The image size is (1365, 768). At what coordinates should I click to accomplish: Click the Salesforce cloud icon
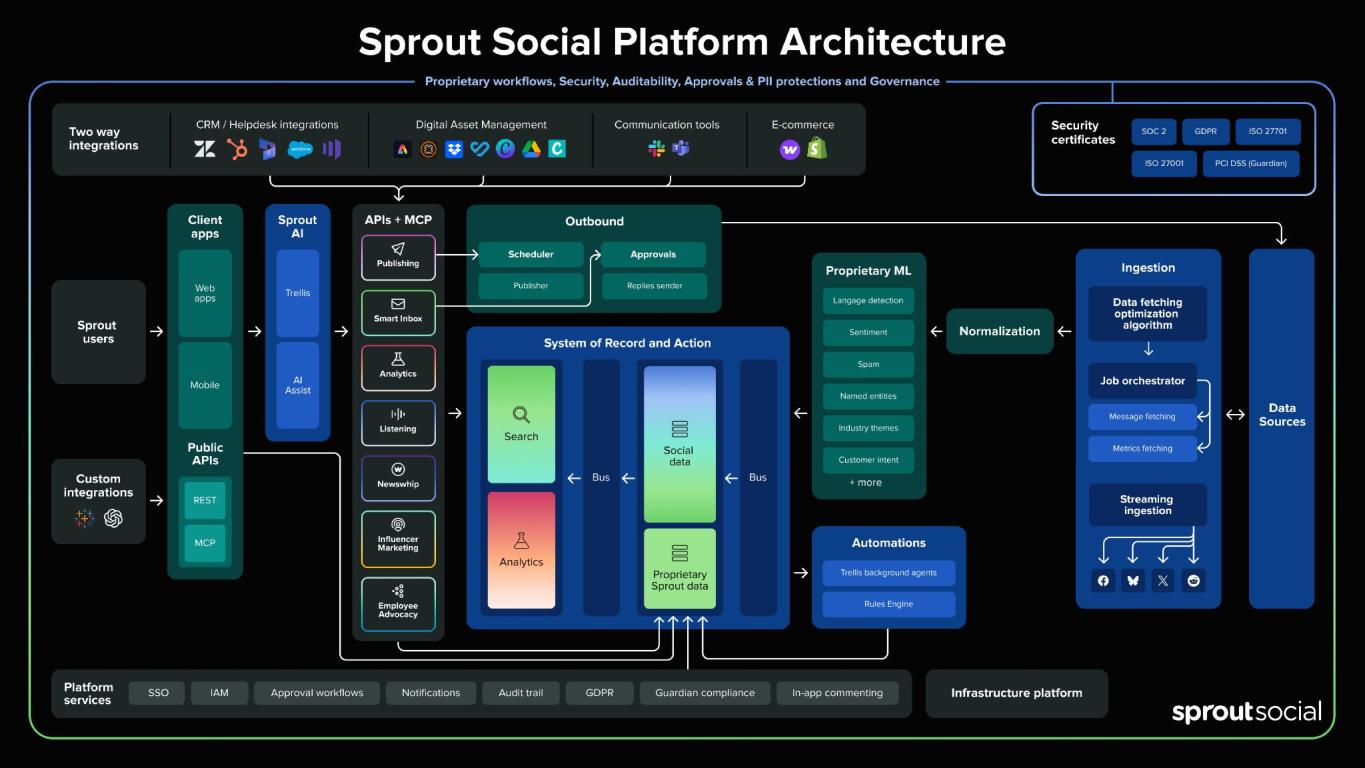[300, 150]
